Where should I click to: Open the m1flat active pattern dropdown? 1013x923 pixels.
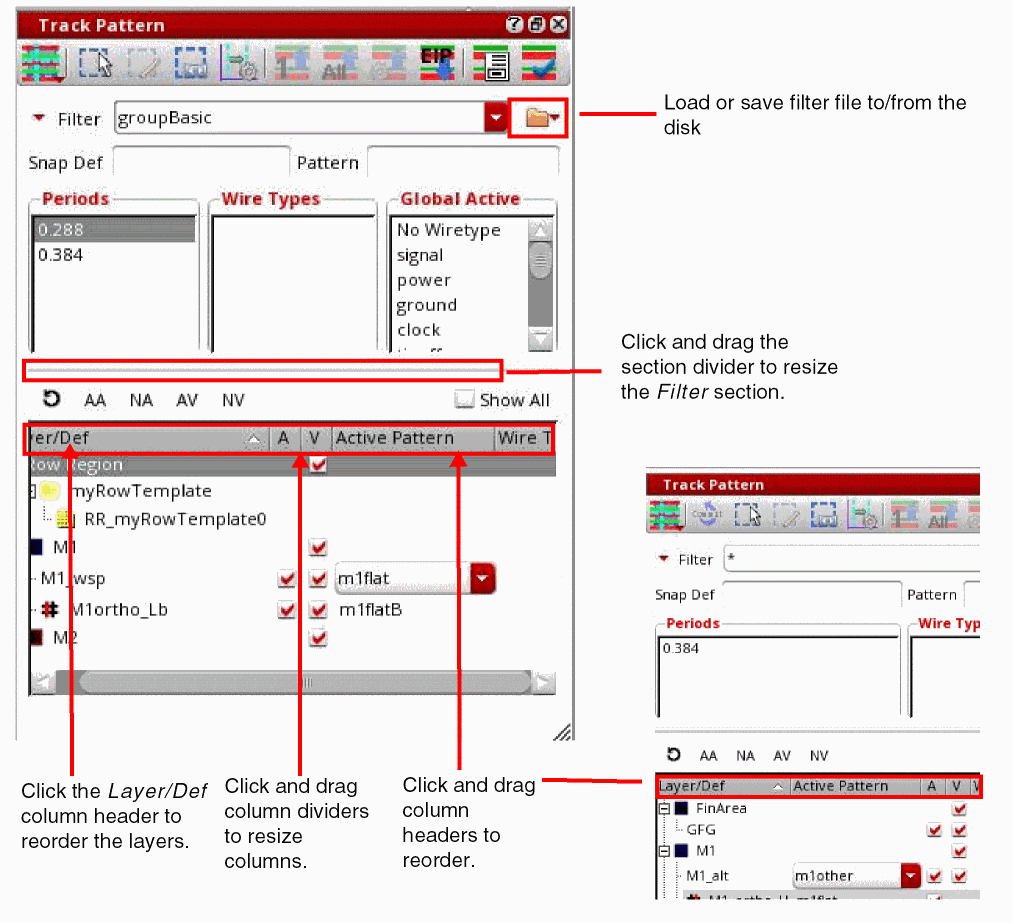[483, 578]
